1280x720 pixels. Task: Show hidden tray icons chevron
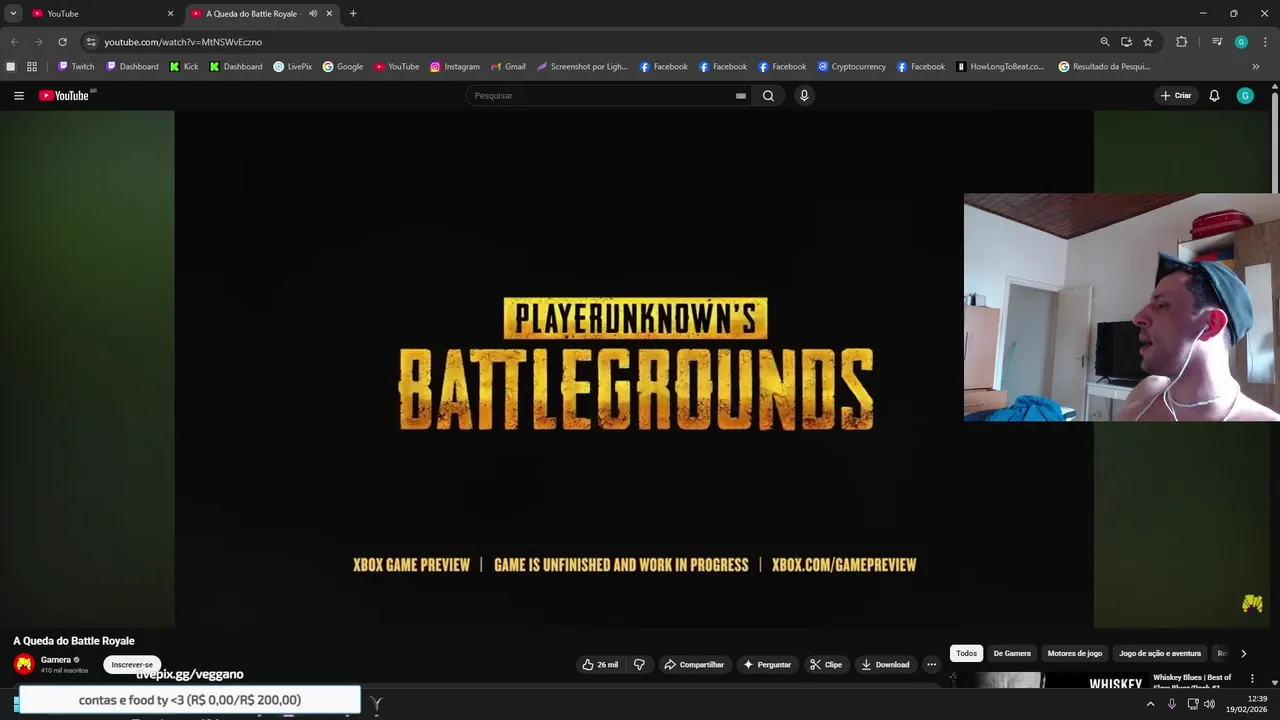(x=1150, y=704)
